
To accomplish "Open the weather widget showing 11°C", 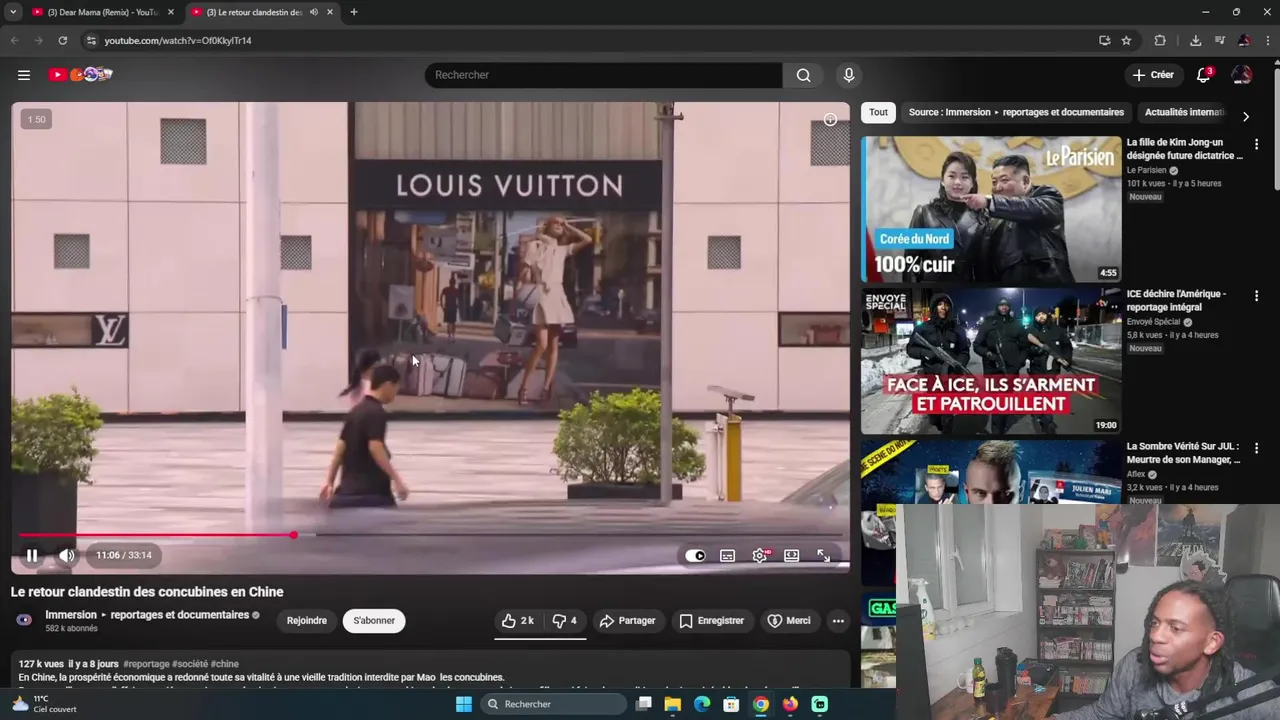I will pyautogui.click(x=43, y=704).
